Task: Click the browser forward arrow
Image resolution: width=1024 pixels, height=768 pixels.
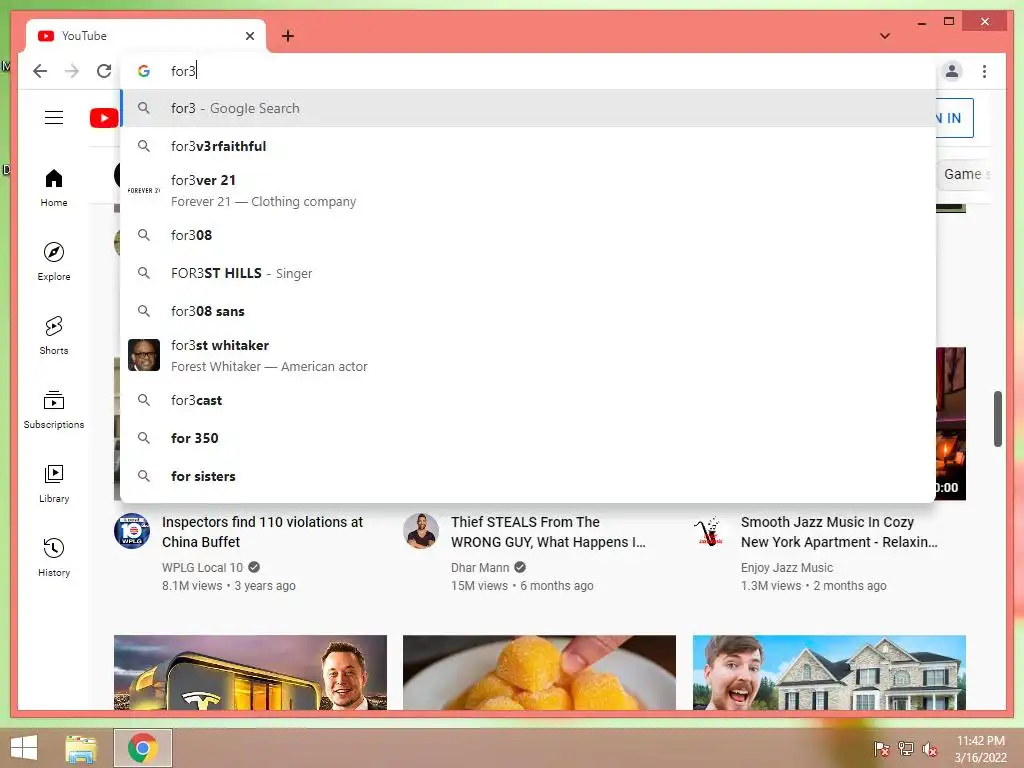Action: click(x=72, y=71)
